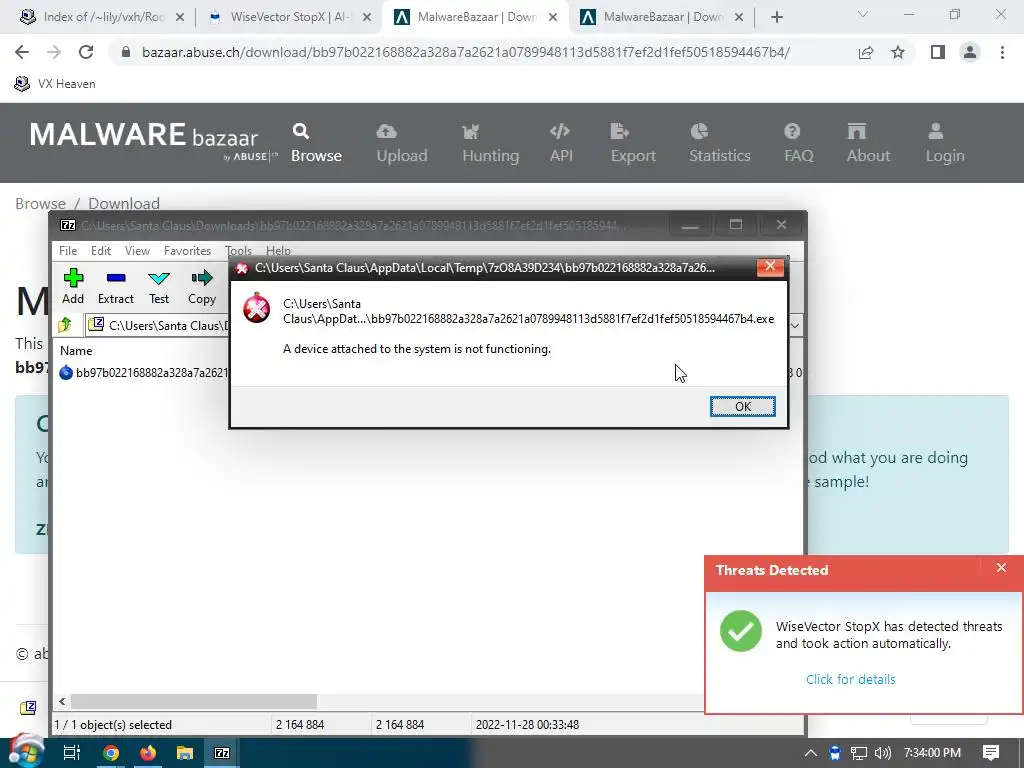1024x768 pixels.
Task: Open the Windows Start menu
Action: tap(25, 752)
